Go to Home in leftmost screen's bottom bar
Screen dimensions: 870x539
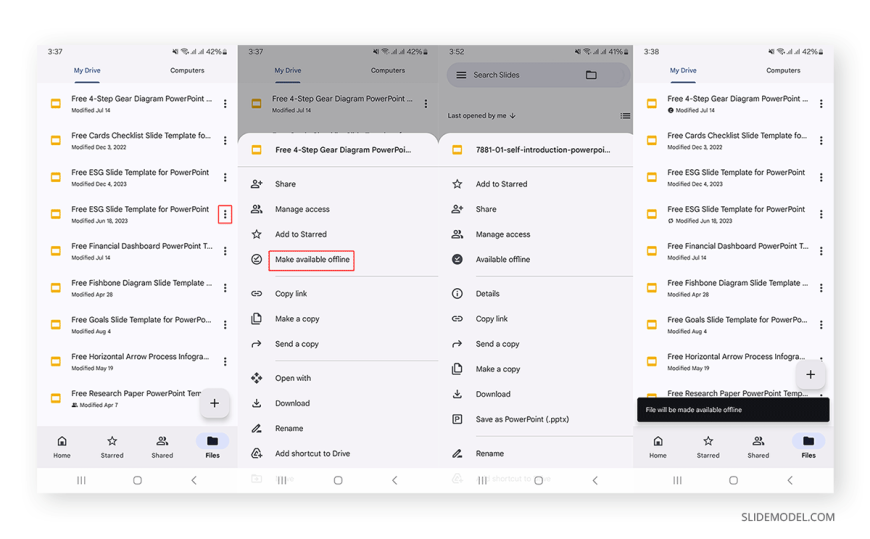(62, 447)
